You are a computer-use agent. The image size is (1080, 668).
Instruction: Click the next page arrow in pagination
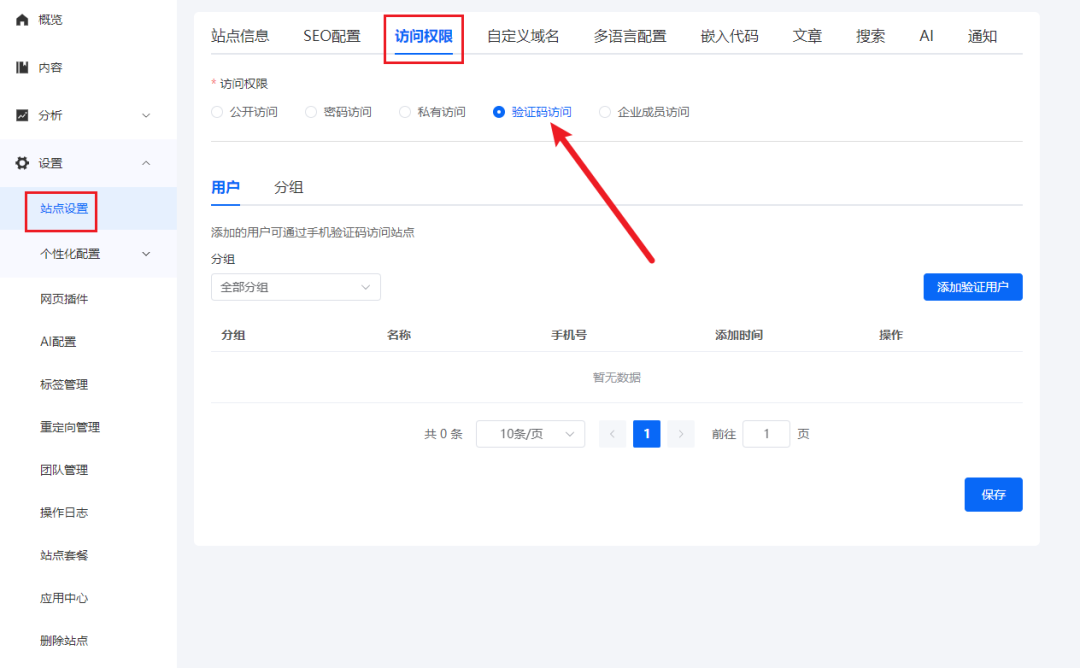pyautogui.click(x=680, y=433)
